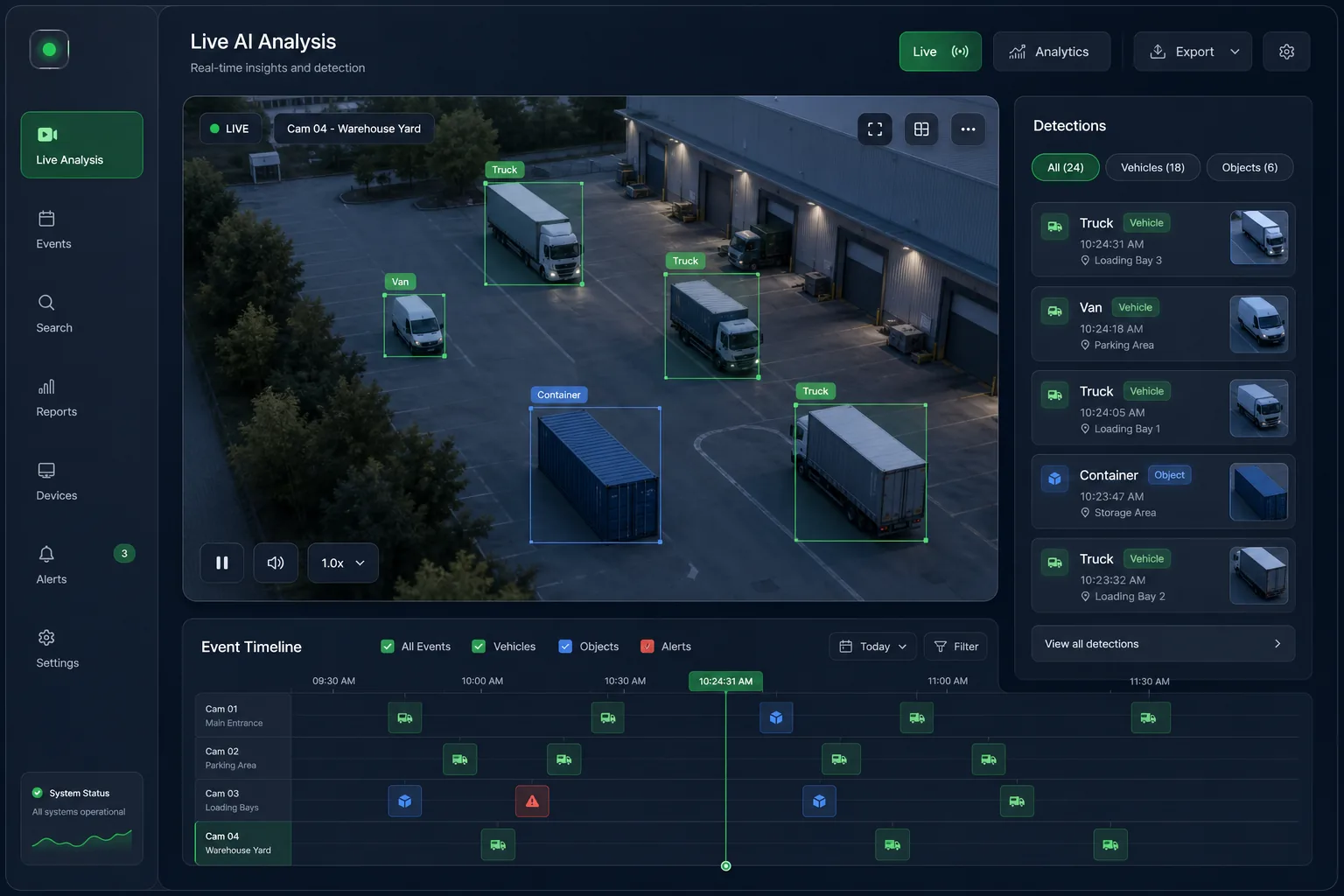1344x896 pixels.
Task: Open the 1.0x playback speed dropdown
Action: click(x=343, y=563)
